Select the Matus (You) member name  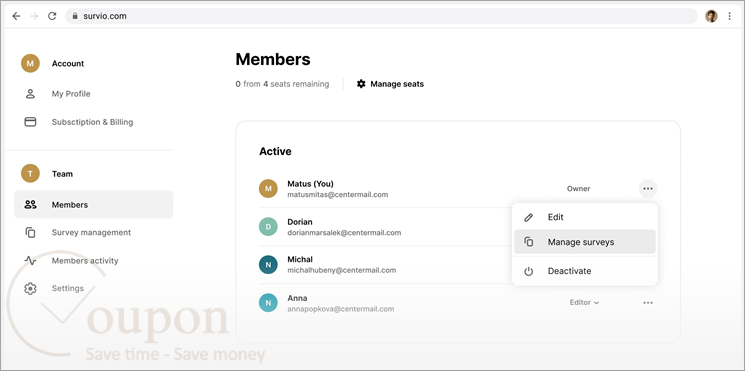click(310, 183)
